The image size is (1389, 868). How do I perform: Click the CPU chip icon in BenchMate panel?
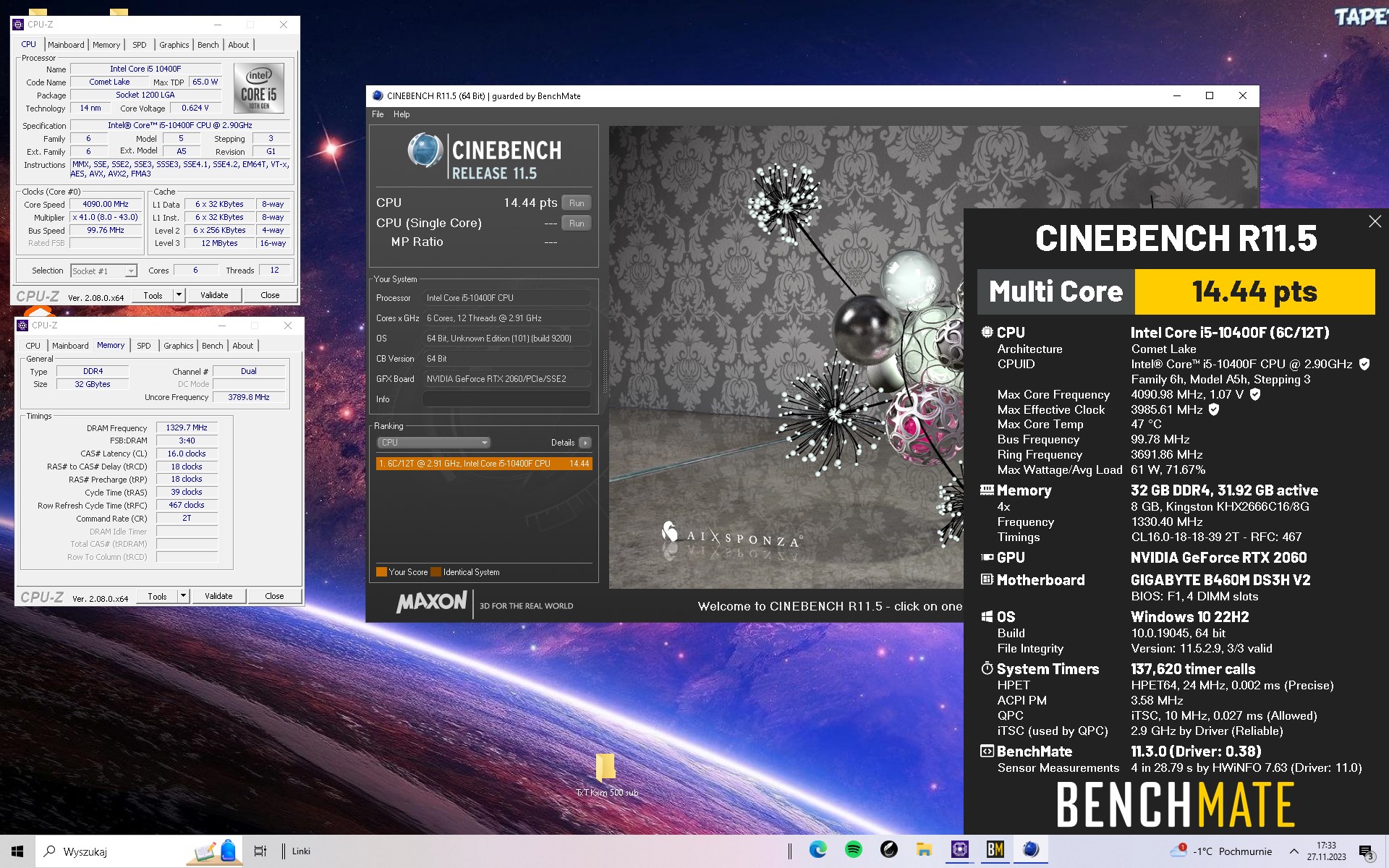tap(987, 332)
